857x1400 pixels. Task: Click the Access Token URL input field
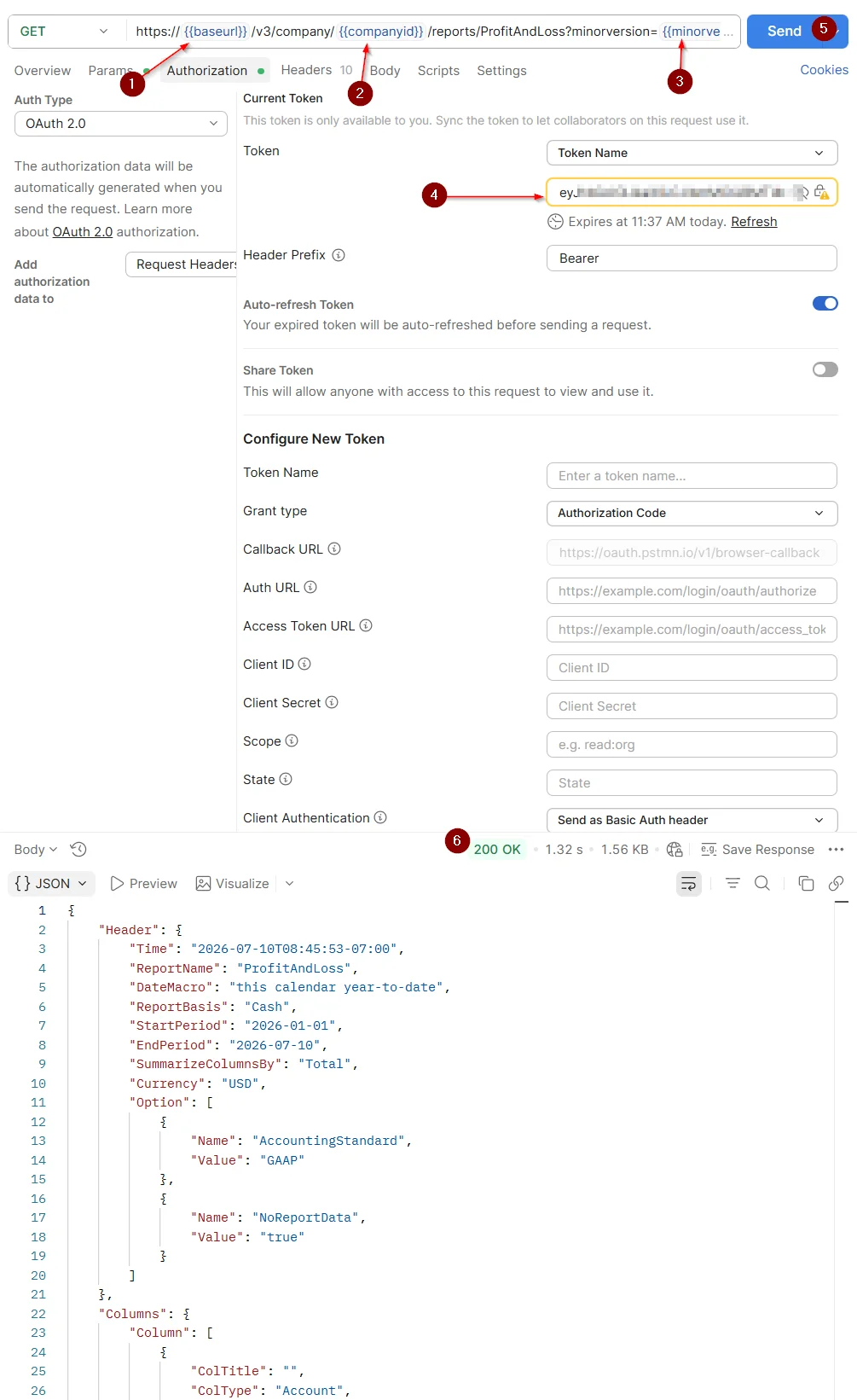[692, 629]
